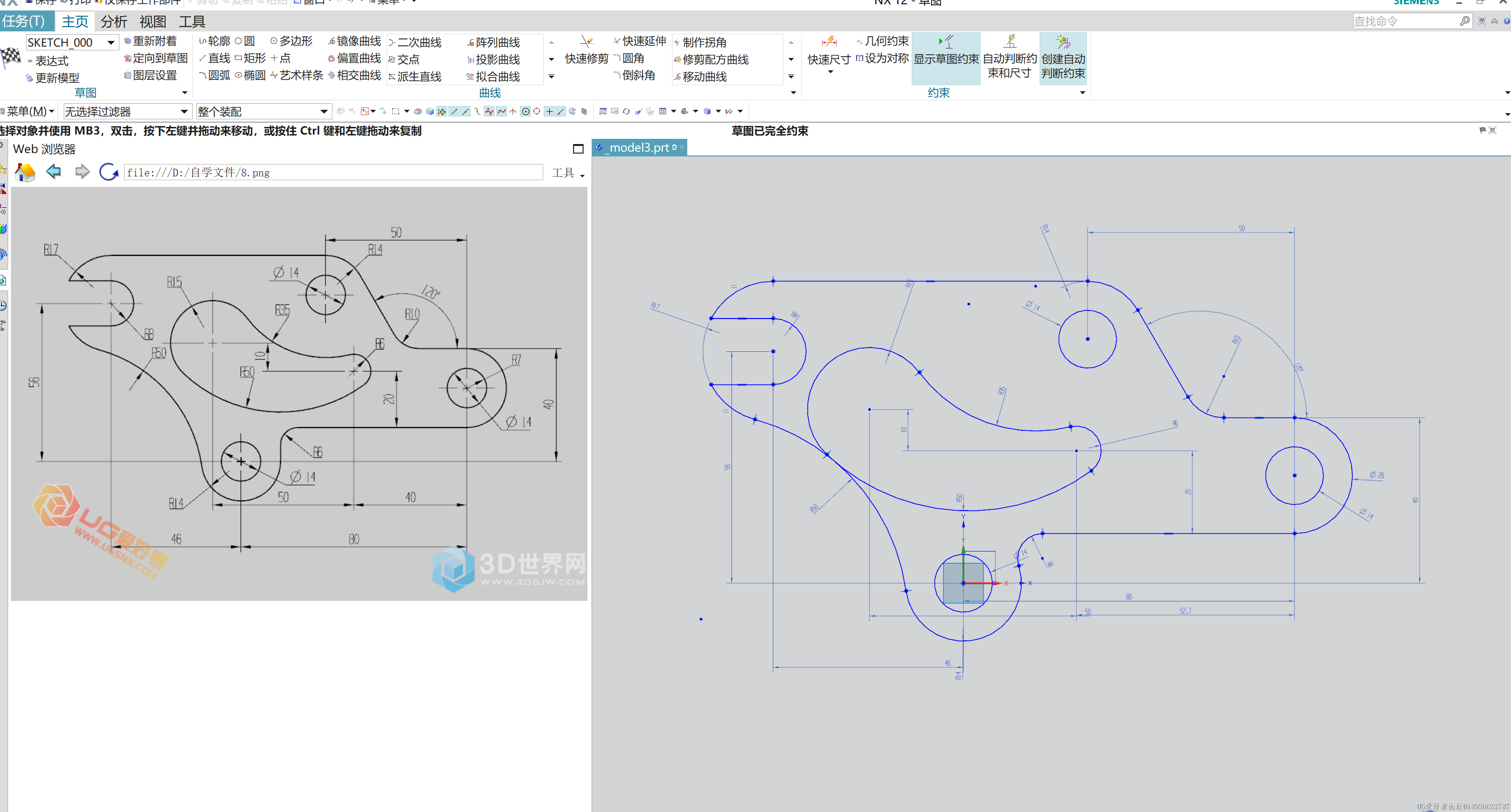
Task: Open Web browser 工具 dropdown
Action: (x=568, y=173)
